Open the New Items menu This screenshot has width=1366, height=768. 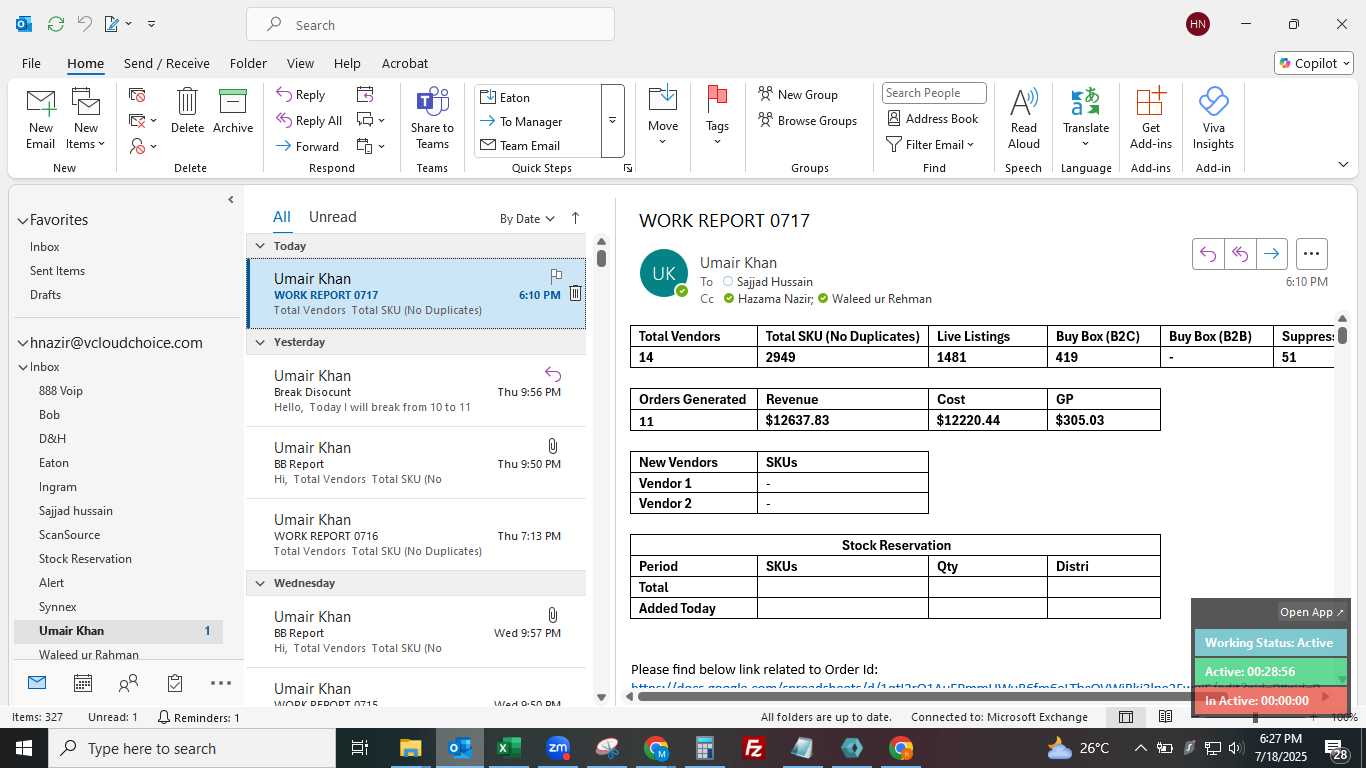[86, 119]
